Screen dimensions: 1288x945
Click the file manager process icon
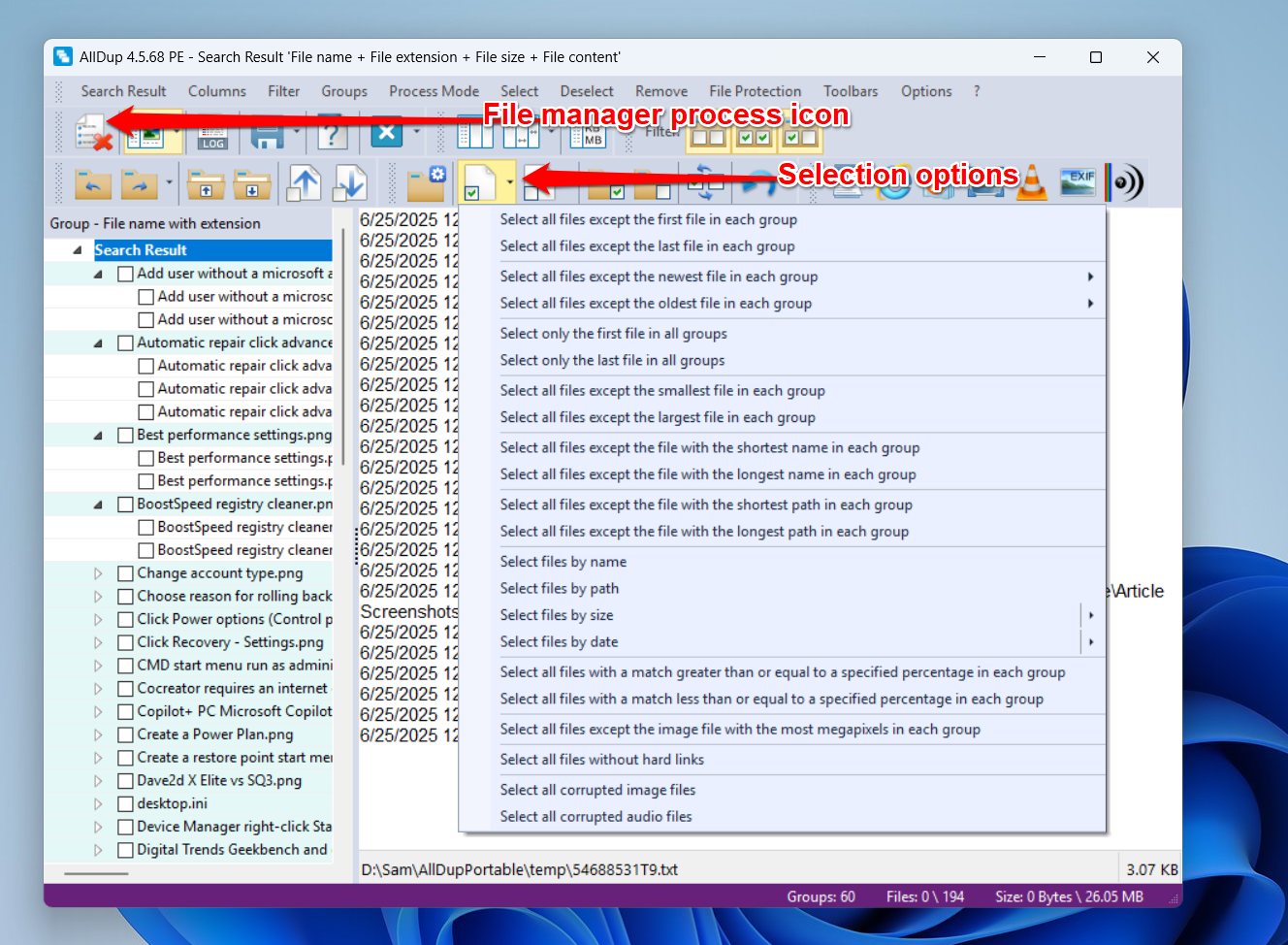(x=92, y=132)
